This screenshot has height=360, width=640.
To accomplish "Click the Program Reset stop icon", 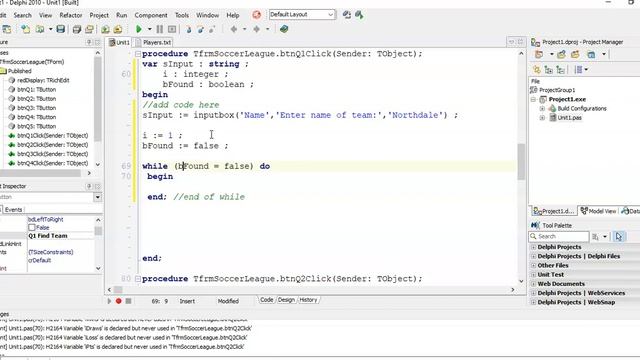I will (x=172, y=29).
